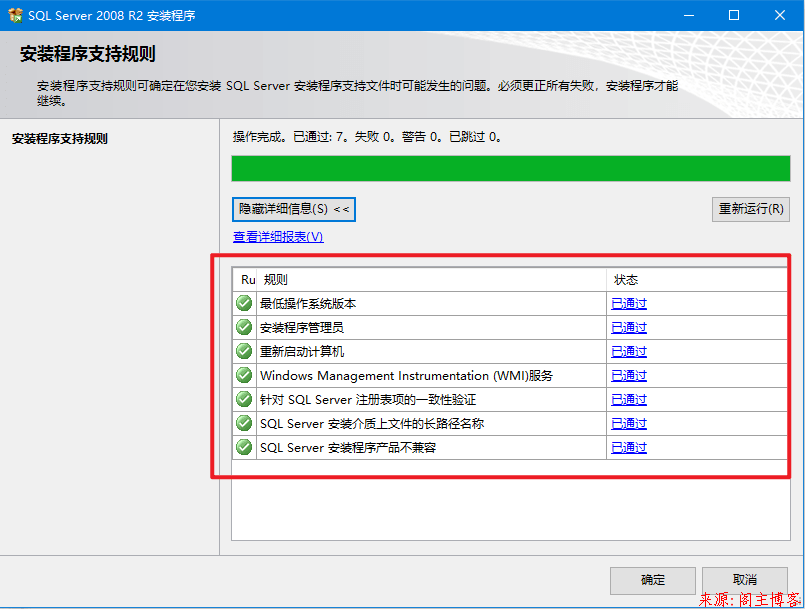Select the 最低操作系统版本 rule text

308,303
